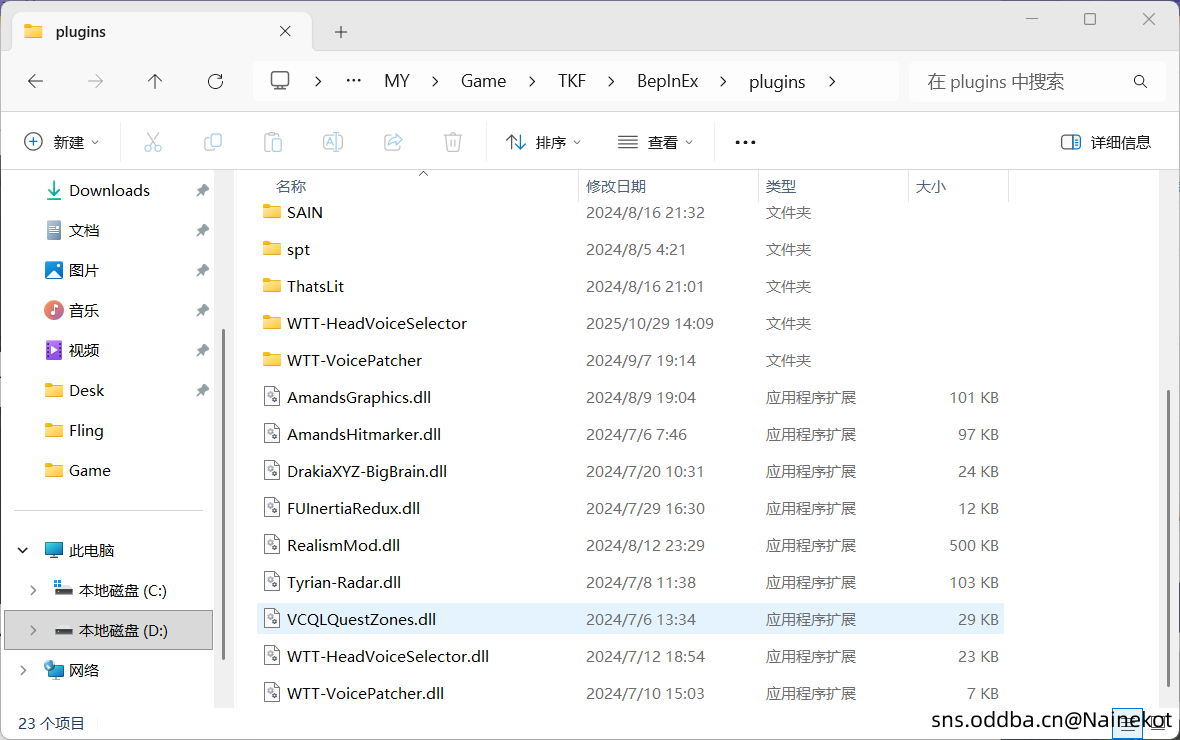Click the Copy icon in toolbar

point(213,142)
